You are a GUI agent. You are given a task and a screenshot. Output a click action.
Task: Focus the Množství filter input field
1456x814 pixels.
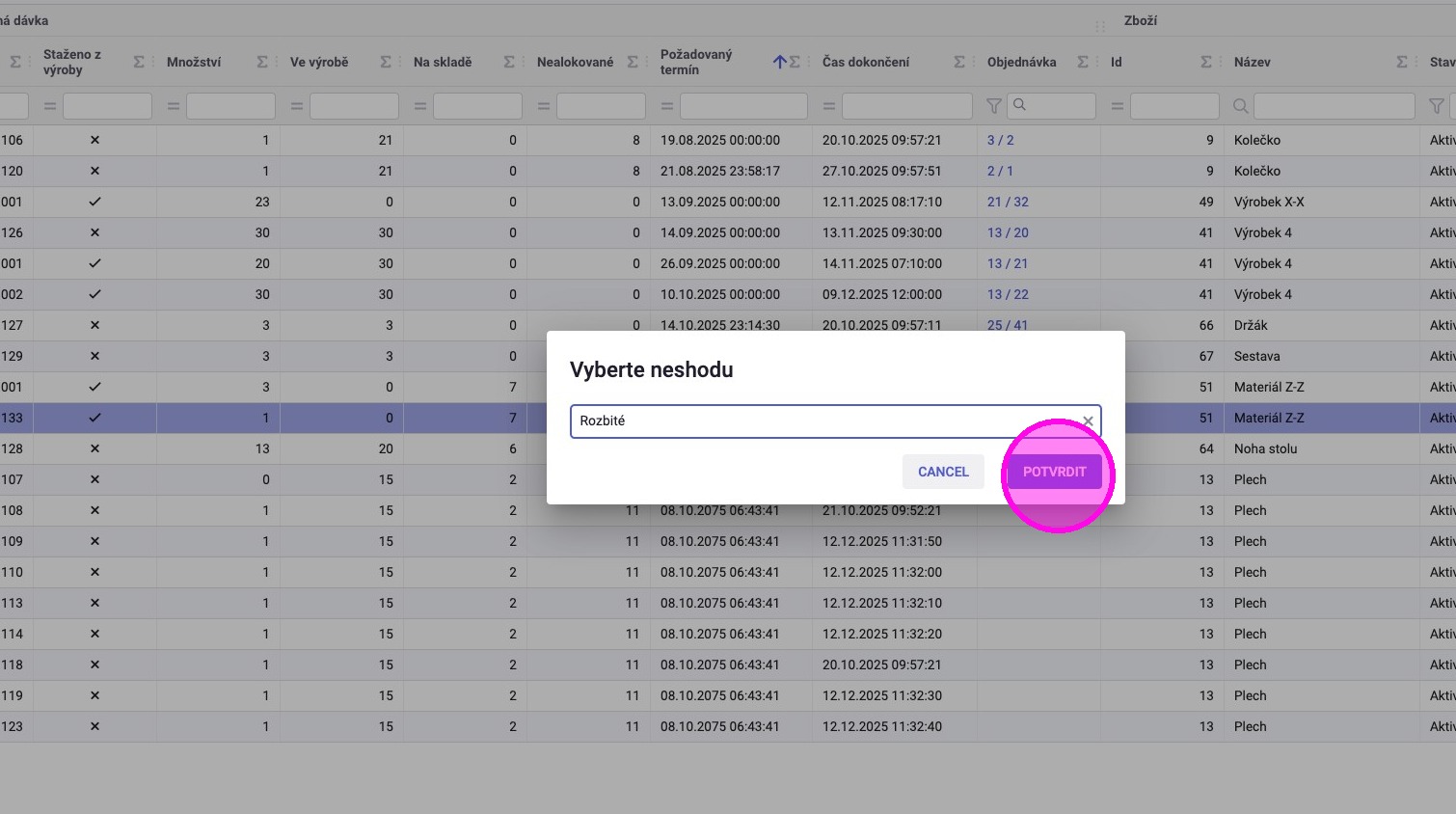pyautogui.click(x=230, y=106)
